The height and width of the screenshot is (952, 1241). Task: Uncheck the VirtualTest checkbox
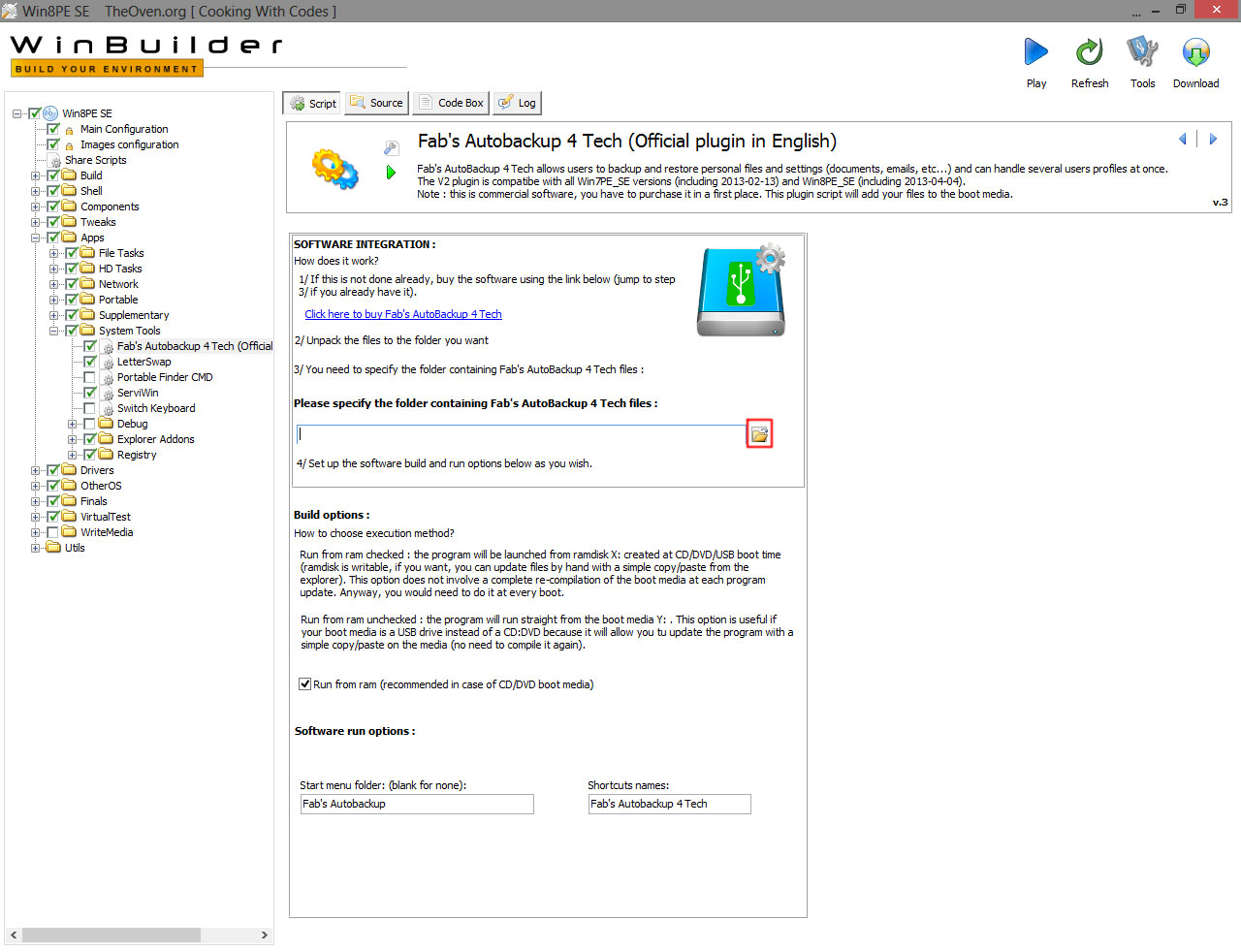[x=53, y=517]
